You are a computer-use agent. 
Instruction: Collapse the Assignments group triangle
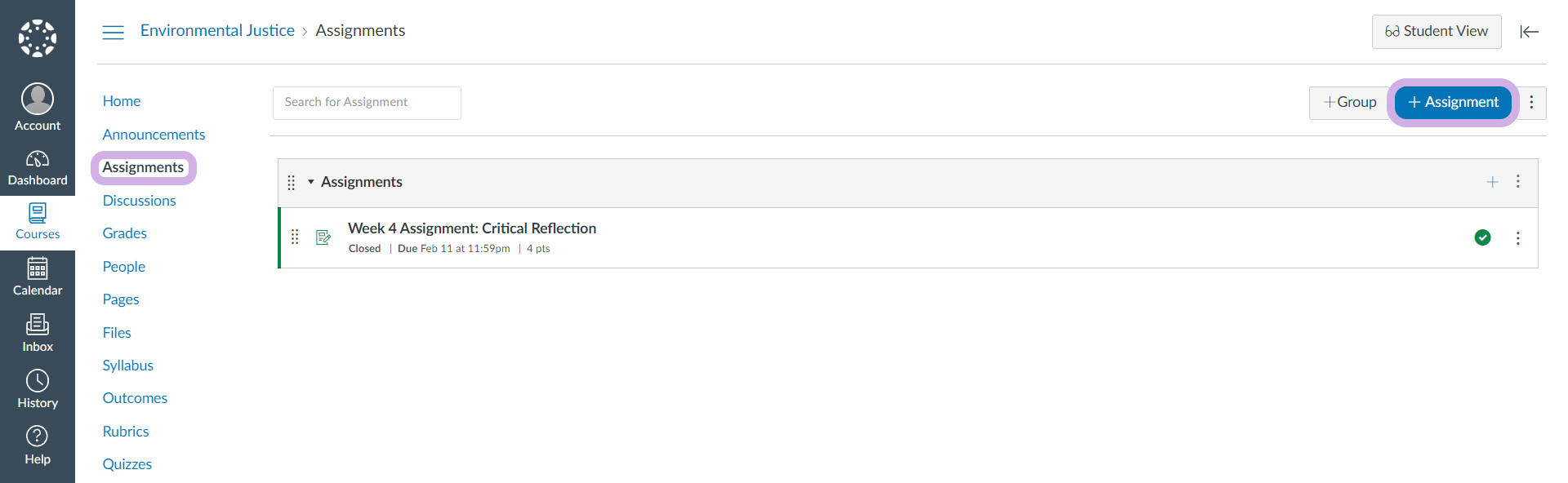click(311, 182)
